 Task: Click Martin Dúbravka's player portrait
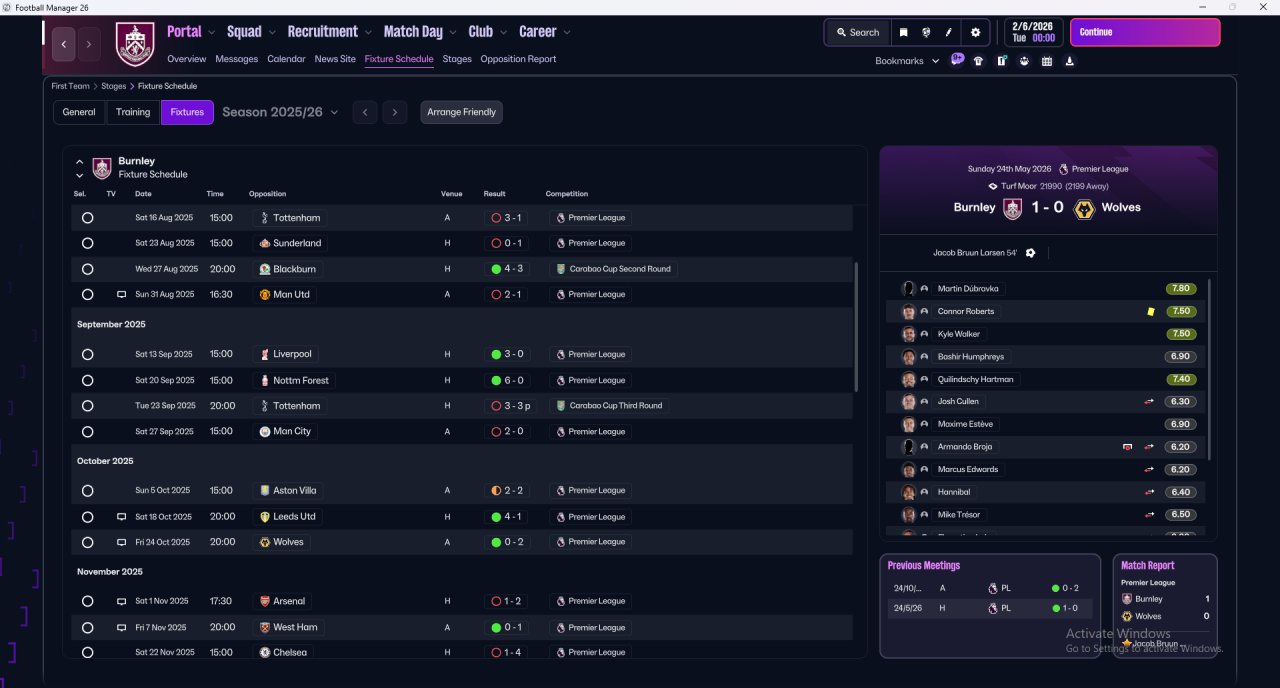(908, 289)
